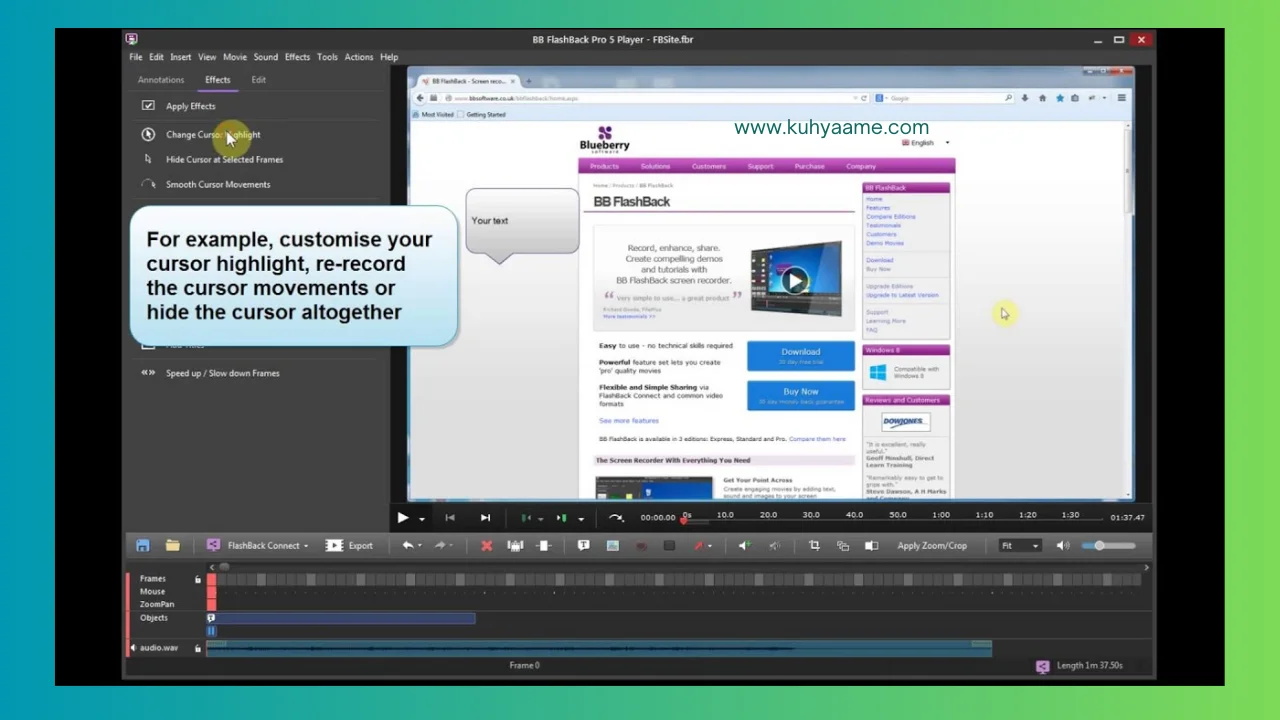Open the Sound menu
Image resolution: width=1280 pixels, height=720 pixels.
click(265, 57)
